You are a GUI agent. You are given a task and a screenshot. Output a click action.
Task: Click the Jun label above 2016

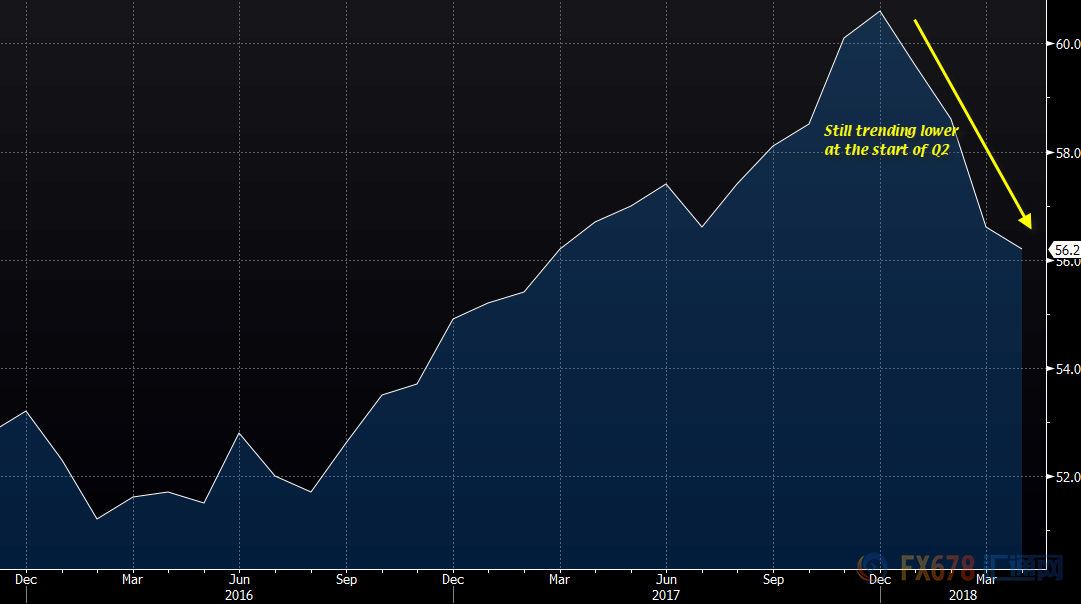239,579
